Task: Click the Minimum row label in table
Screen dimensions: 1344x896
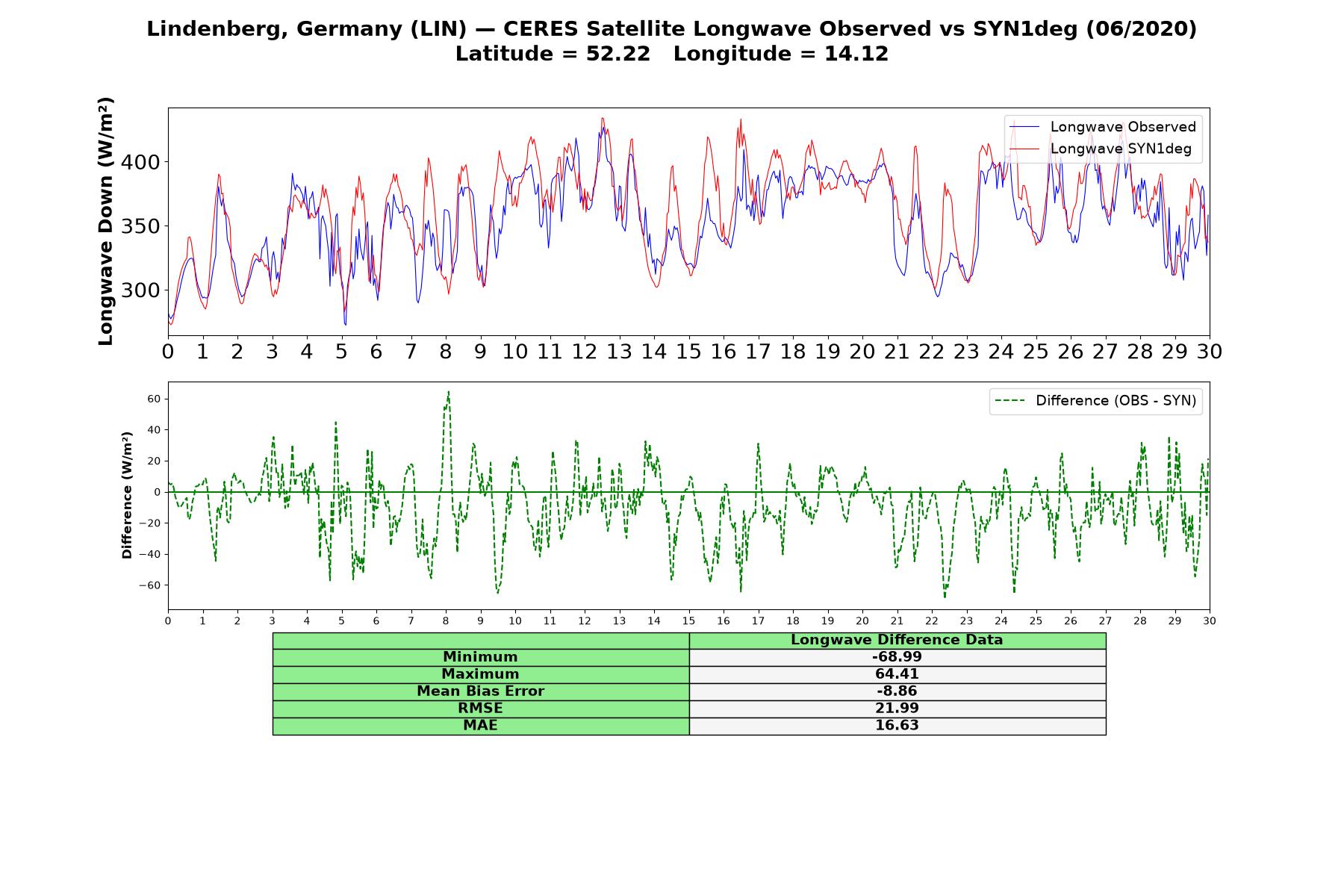Action: click(480, 657)
